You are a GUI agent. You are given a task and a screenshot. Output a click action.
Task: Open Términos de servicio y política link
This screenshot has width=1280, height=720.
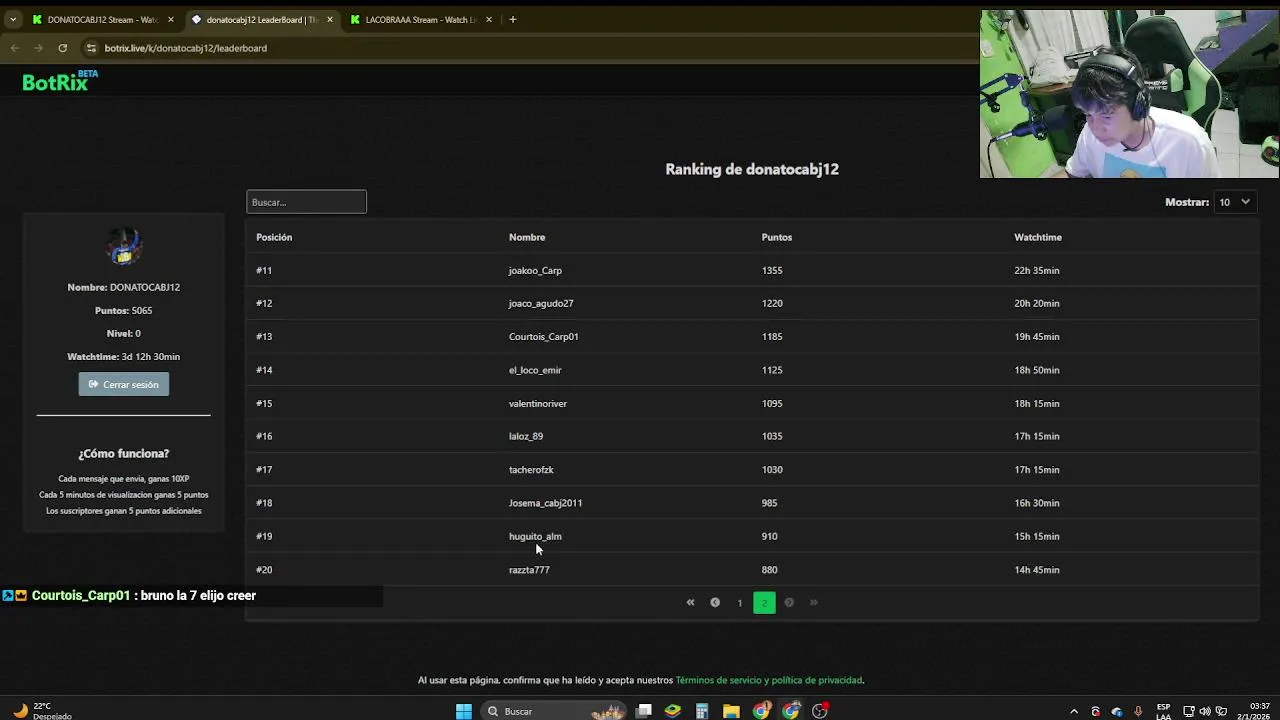(769, 680)
